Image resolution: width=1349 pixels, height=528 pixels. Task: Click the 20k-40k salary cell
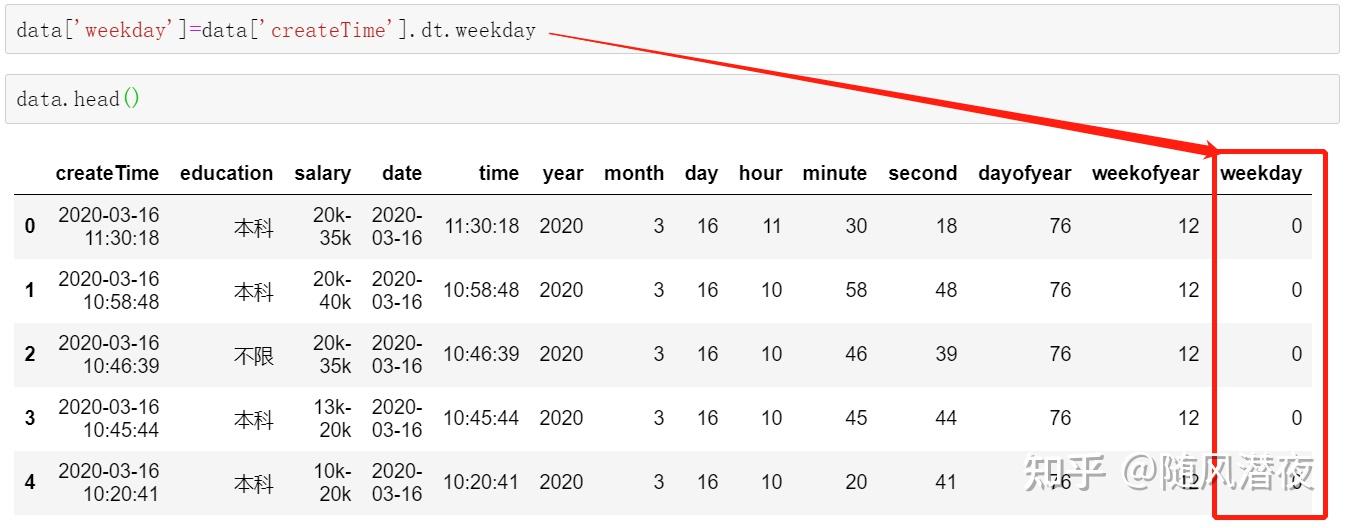[332, 290]
